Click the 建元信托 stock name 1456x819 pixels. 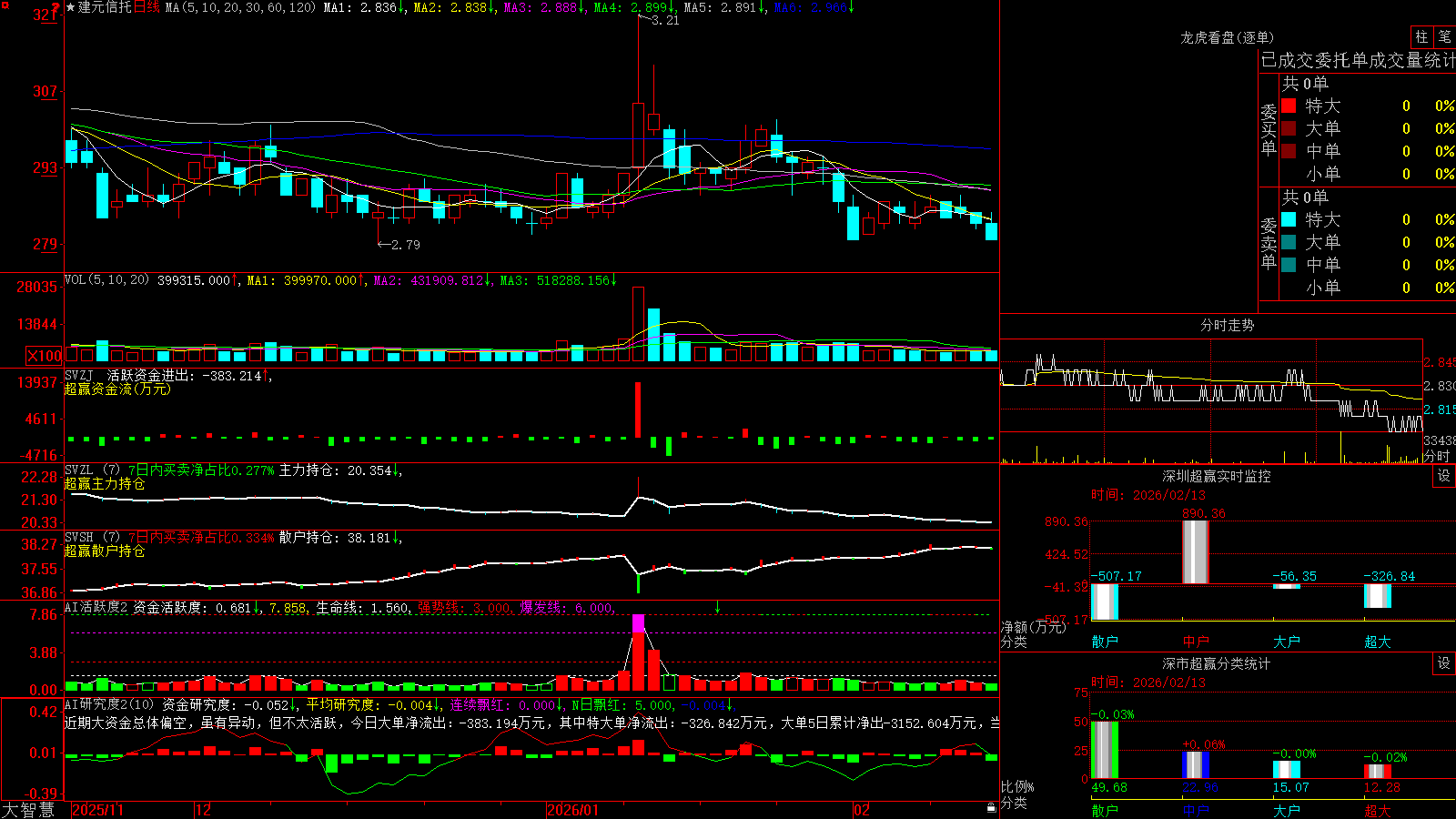pyautogui.click(x=105, y=7)
